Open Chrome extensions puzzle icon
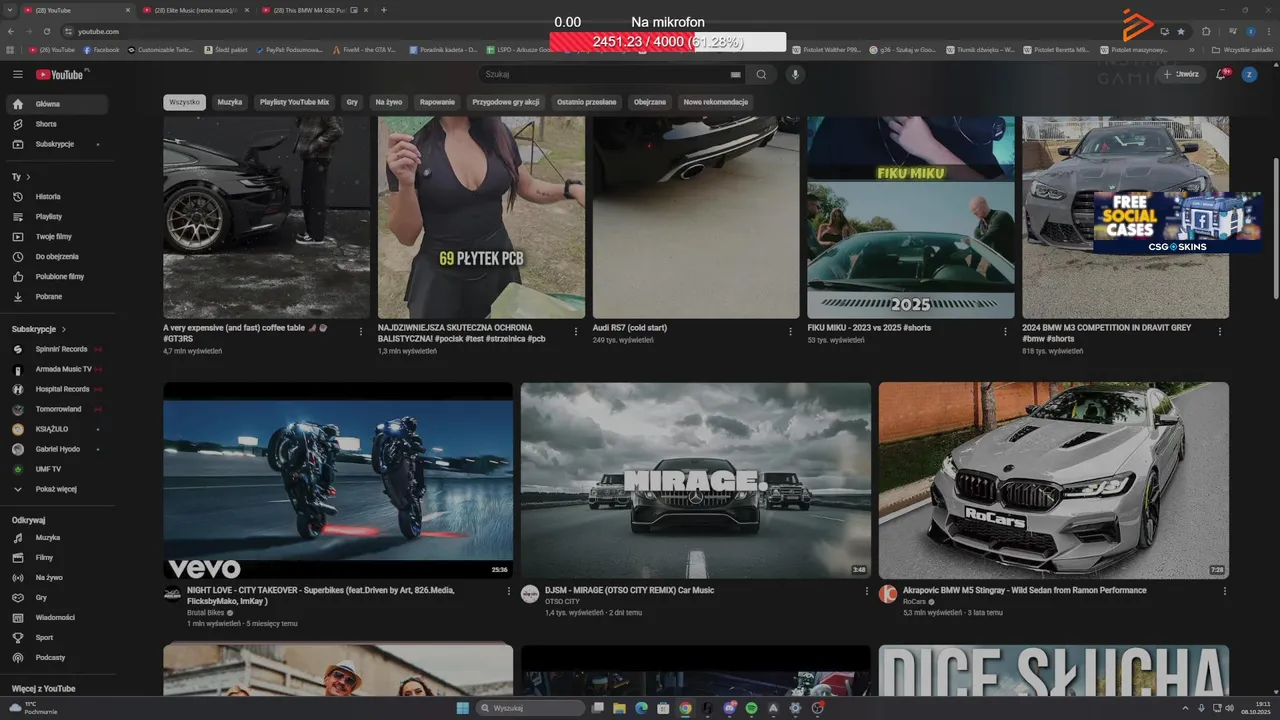 click(1206, 31)
